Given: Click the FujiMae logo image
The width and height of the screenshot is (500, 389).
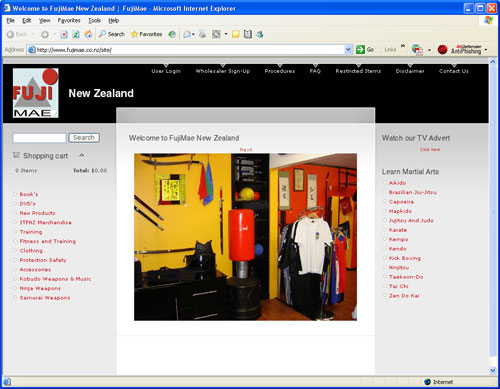Looking at the screenshot, I should (x=36, y=93).
